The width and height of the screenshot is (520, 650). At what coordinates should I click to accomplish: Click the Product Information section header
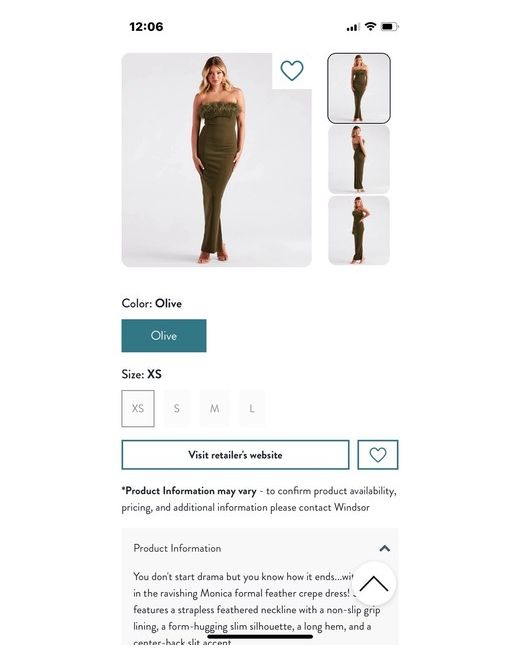[260, 548]
